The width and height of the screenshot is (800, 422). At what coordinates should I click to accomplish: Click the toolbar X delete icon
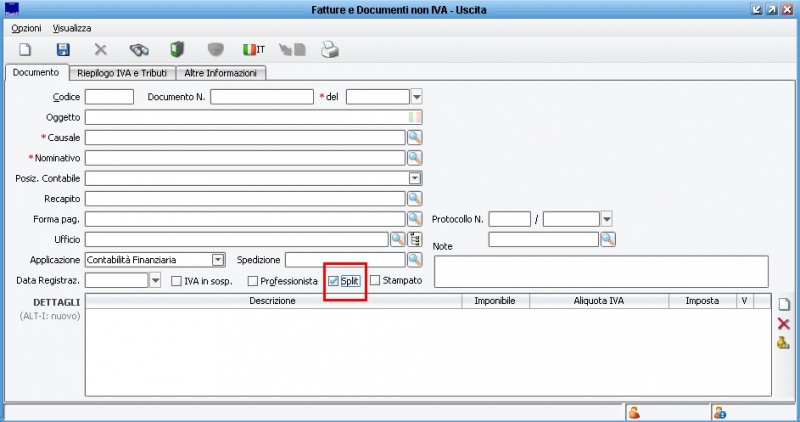coord(101,49)
